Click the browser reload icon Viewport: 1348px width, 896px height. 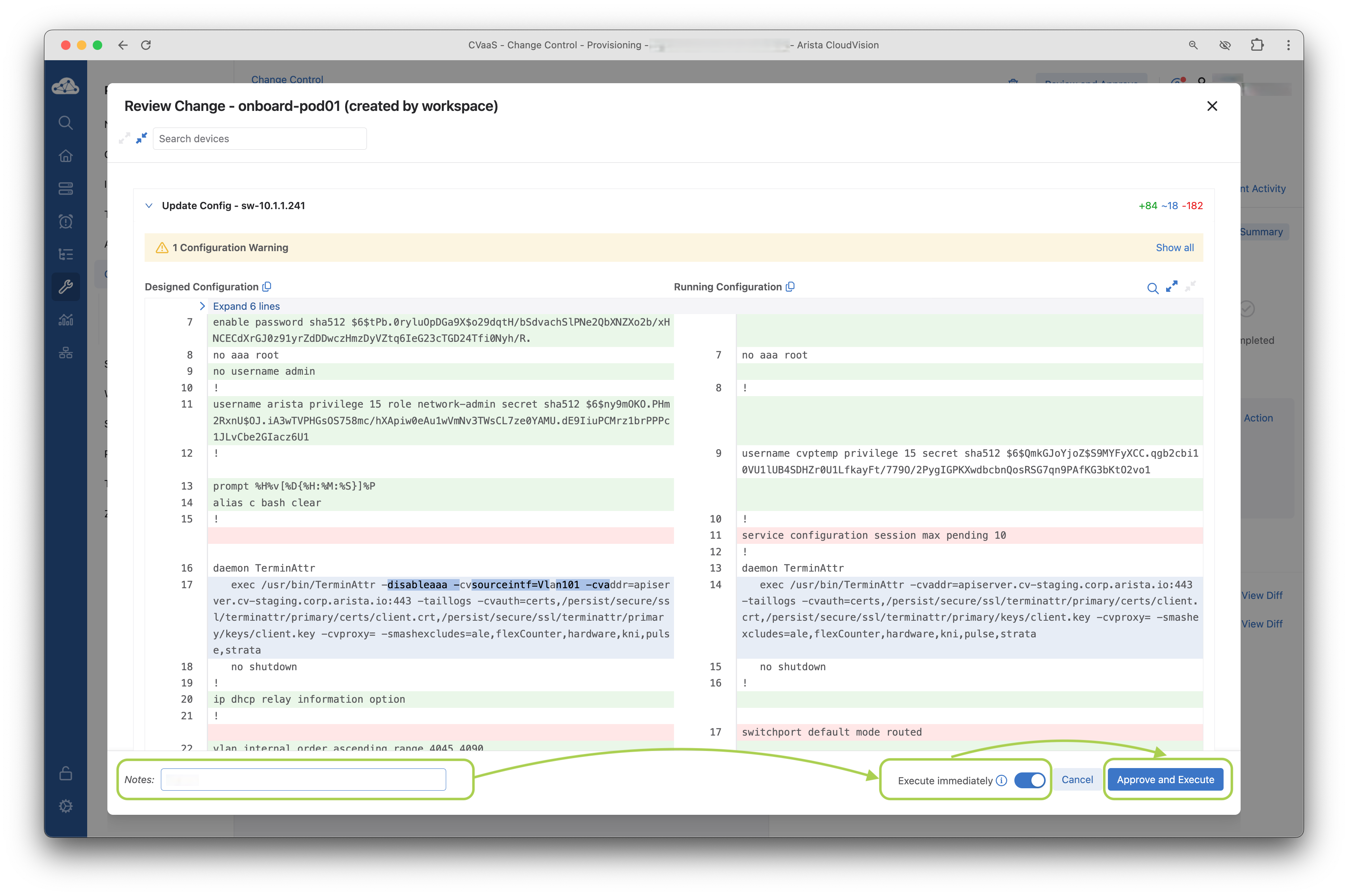146,45
